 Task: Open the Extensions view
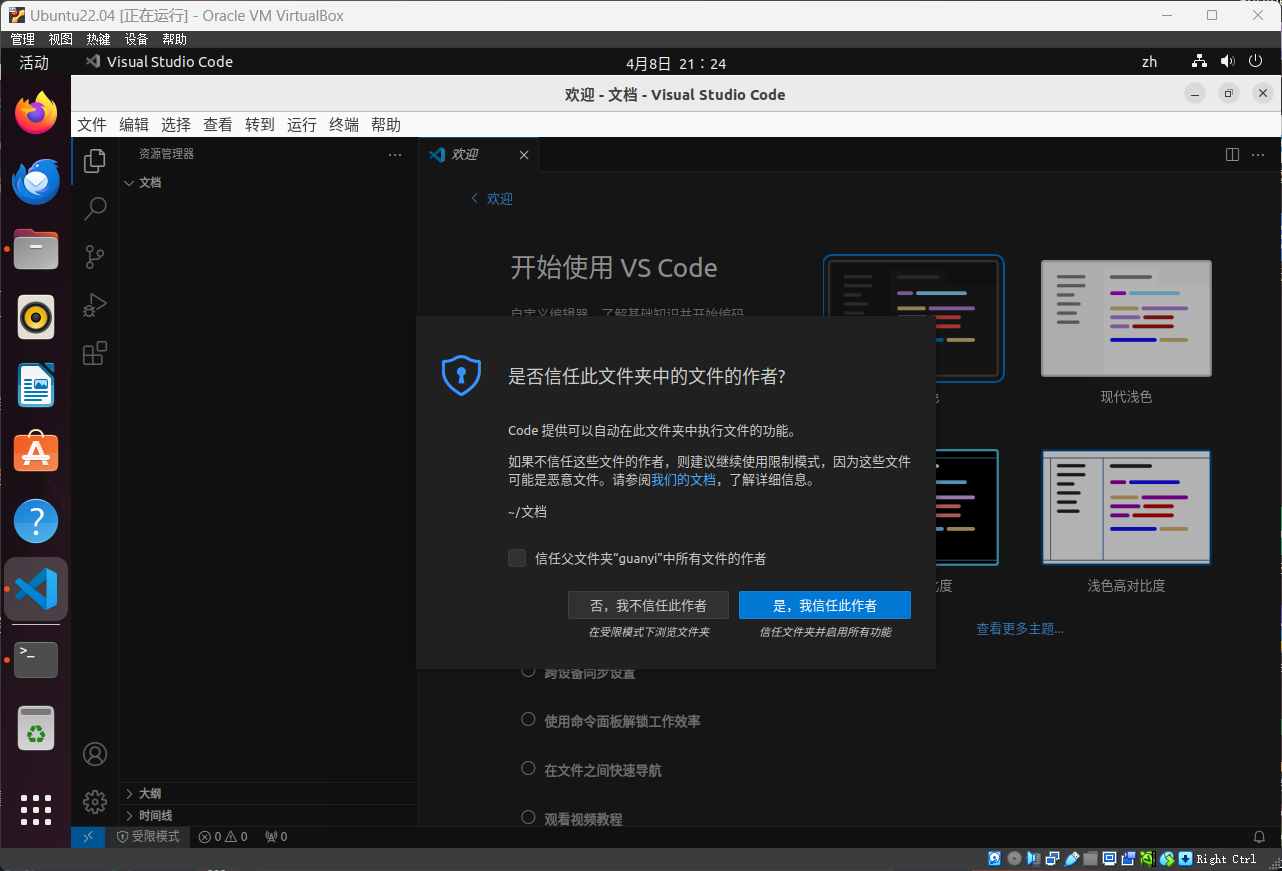[x=95, y=353]
